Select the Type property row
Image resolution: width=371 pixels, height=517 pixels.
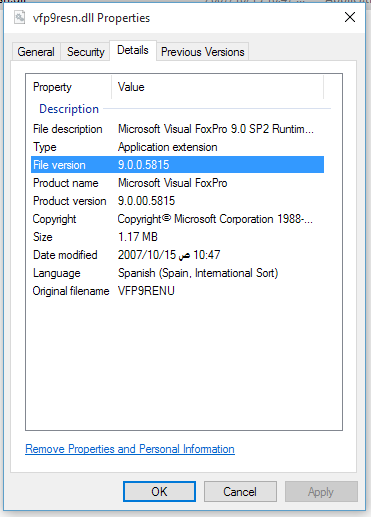(x=177, y=147)
